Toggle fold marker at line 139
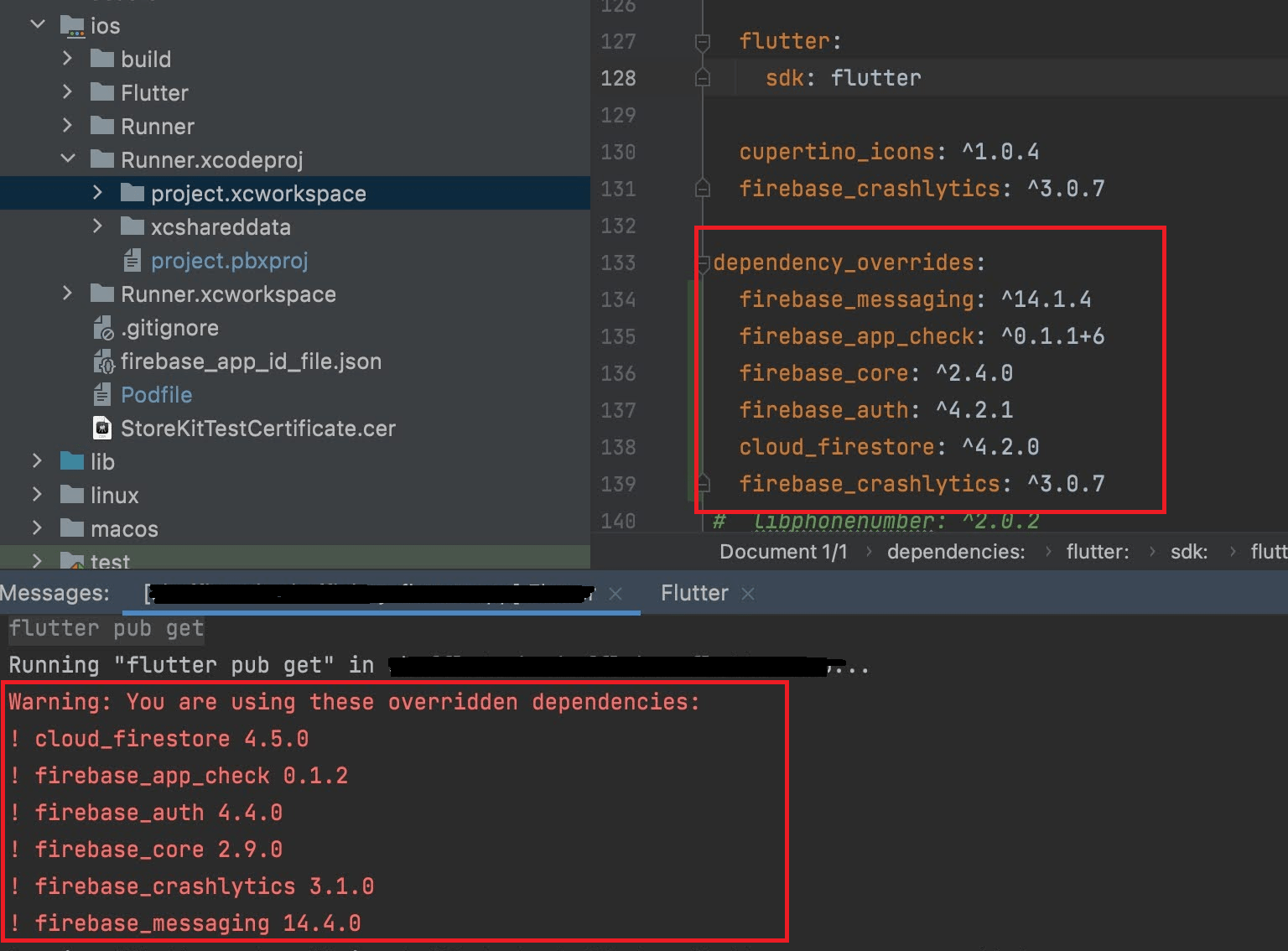The width and height of the screenshot is (1288, 951). [x=704, y=484]
